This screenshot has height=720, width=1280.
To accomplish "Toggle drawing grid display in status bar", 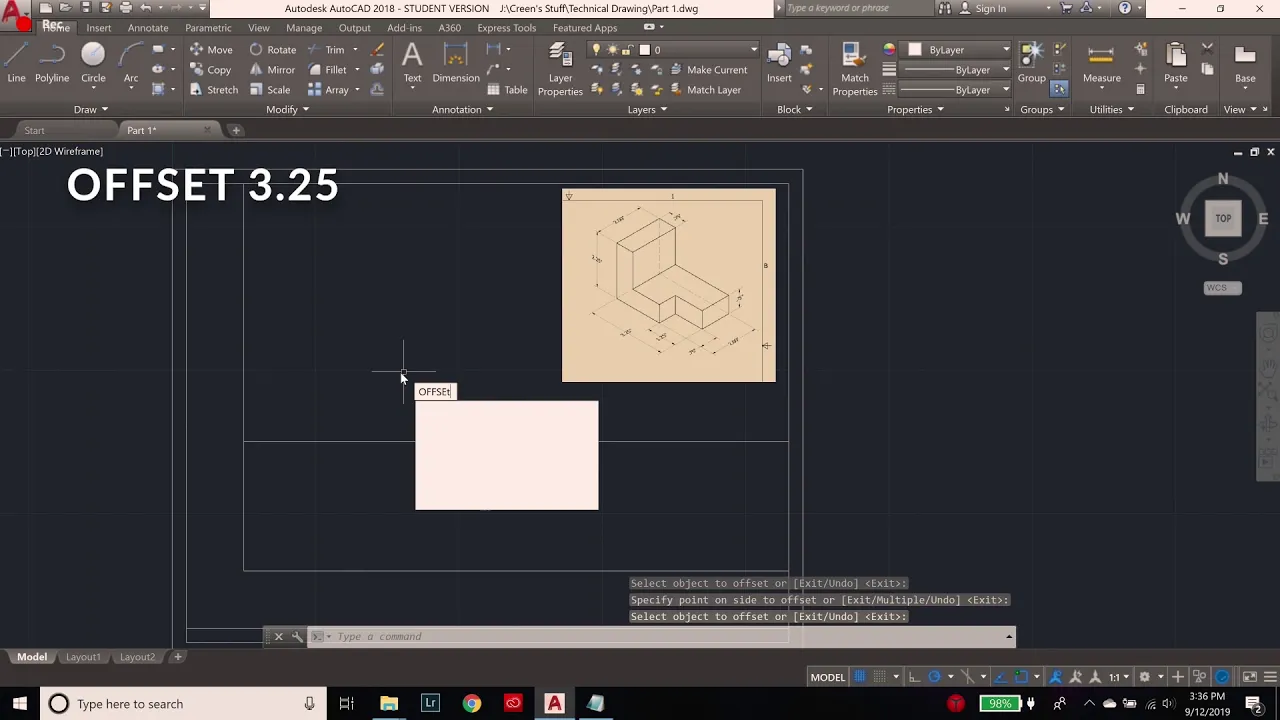I will tap(859, 677).
